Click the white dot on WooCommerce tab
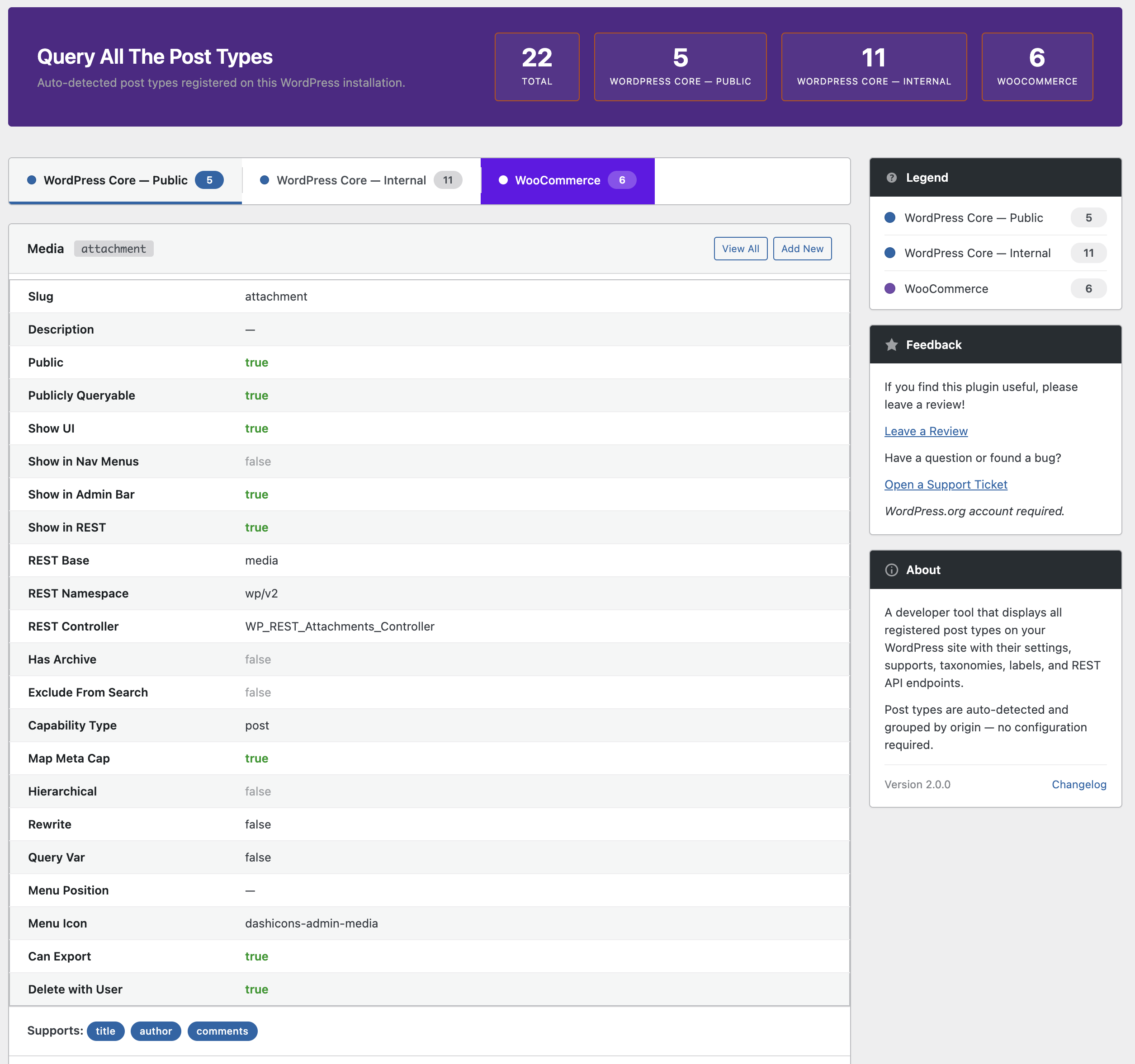The image size is (1135, 1064). [x=503, y=180]
